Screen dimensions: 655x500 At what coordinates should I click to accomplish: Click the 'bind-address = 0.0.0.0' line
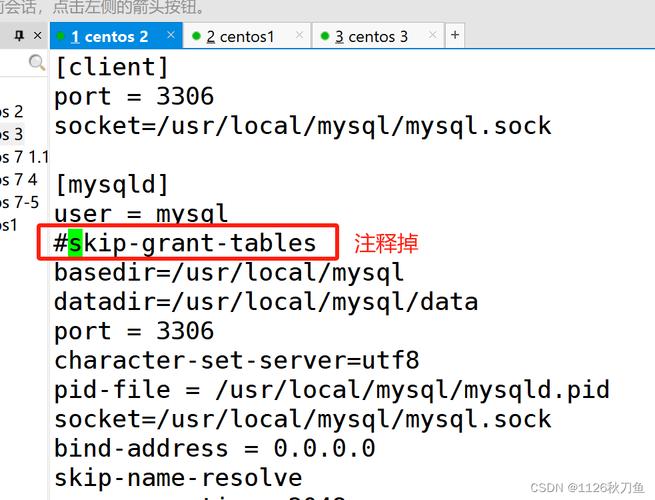click(x=215, y=449)
